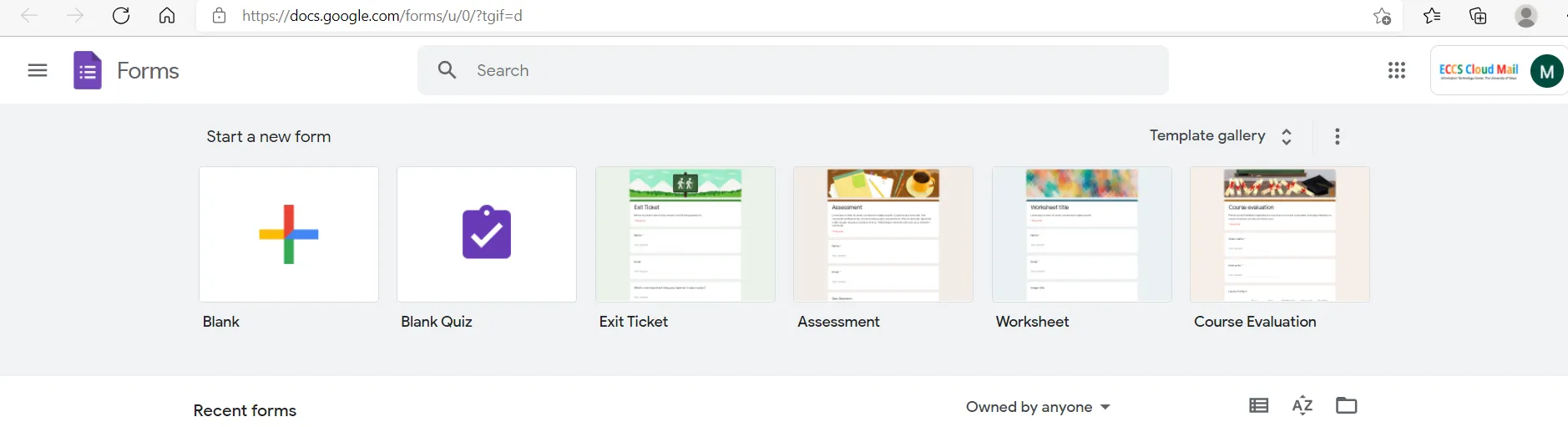
Task: Click the search magnifier icon
Action: 448,70
